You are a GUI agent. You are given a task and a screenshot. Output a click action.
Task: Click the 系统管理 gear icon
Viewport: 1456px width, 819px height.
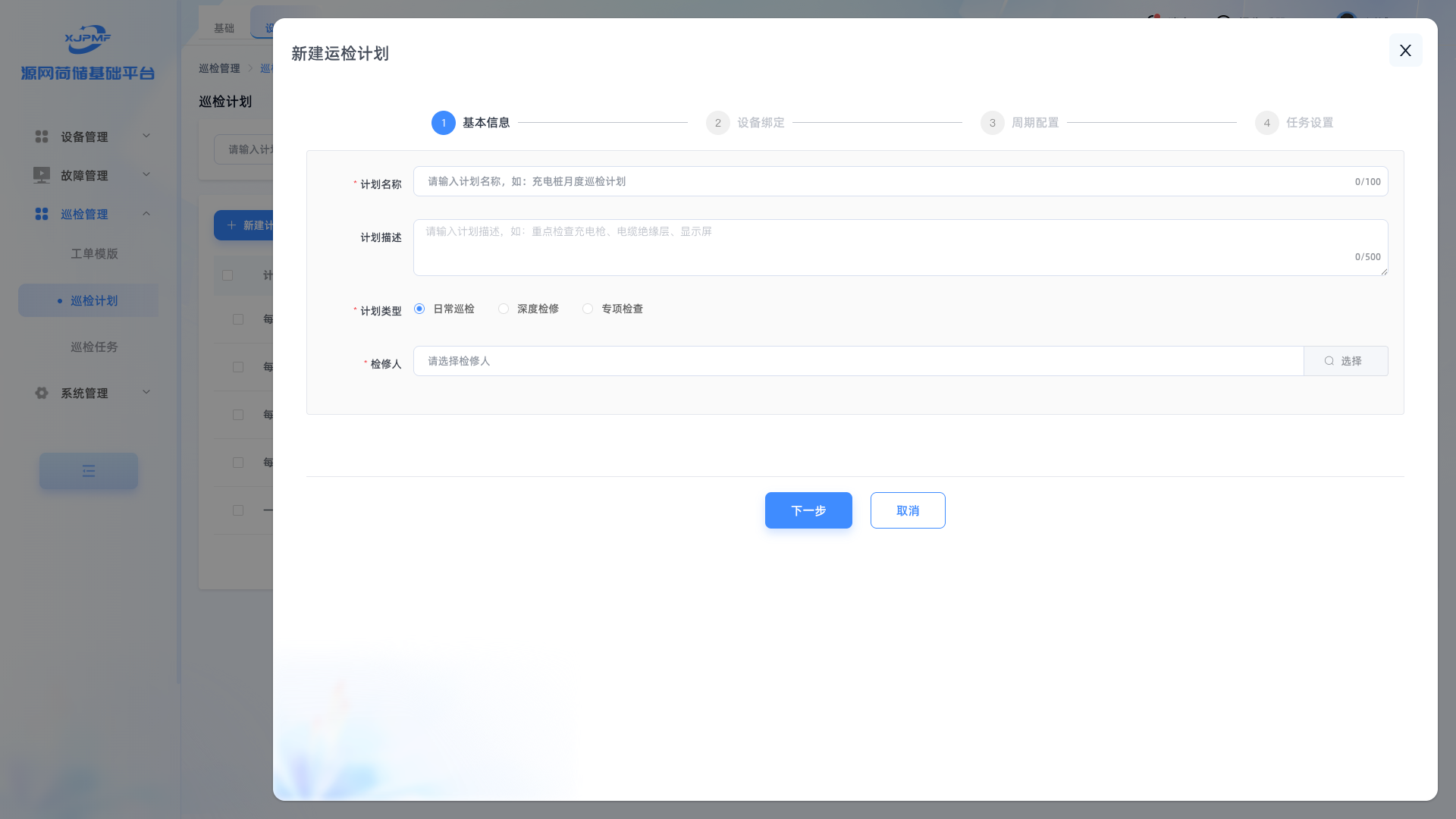tap(42, 393)
